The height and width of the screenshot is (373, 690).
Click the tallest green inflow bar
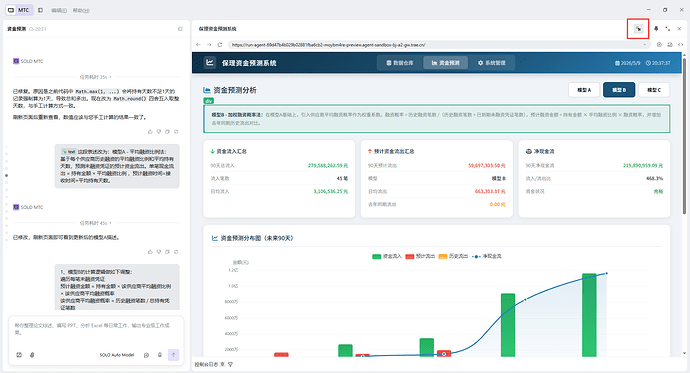589,315
